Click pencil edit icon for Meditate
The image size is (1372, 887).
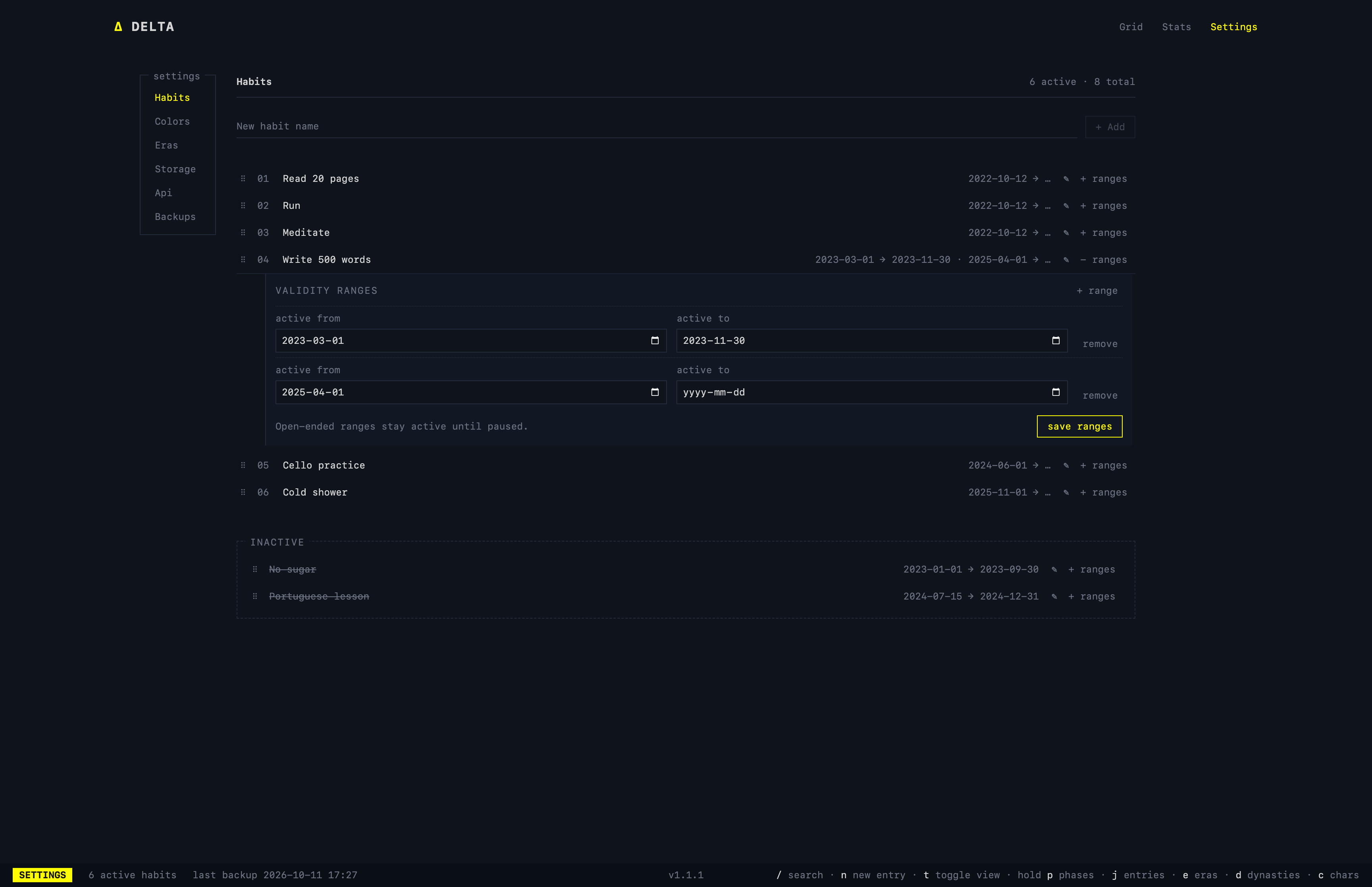[1066, 233]
